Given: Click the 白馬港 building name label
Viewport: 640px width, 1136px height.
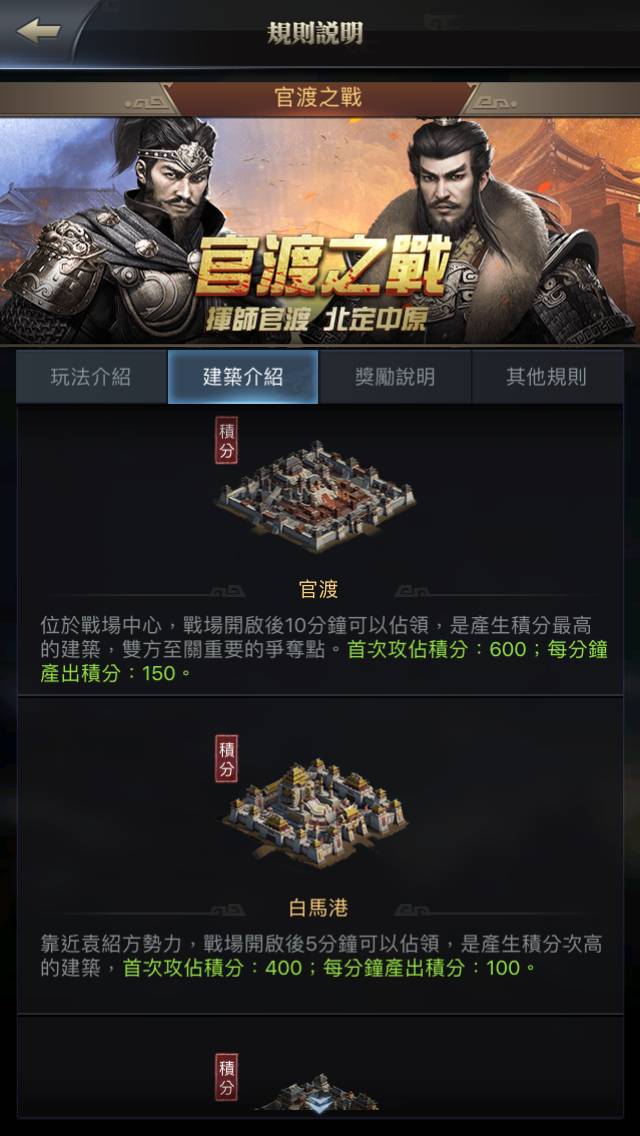Looking at the screenshot, I should coord(319,907).
